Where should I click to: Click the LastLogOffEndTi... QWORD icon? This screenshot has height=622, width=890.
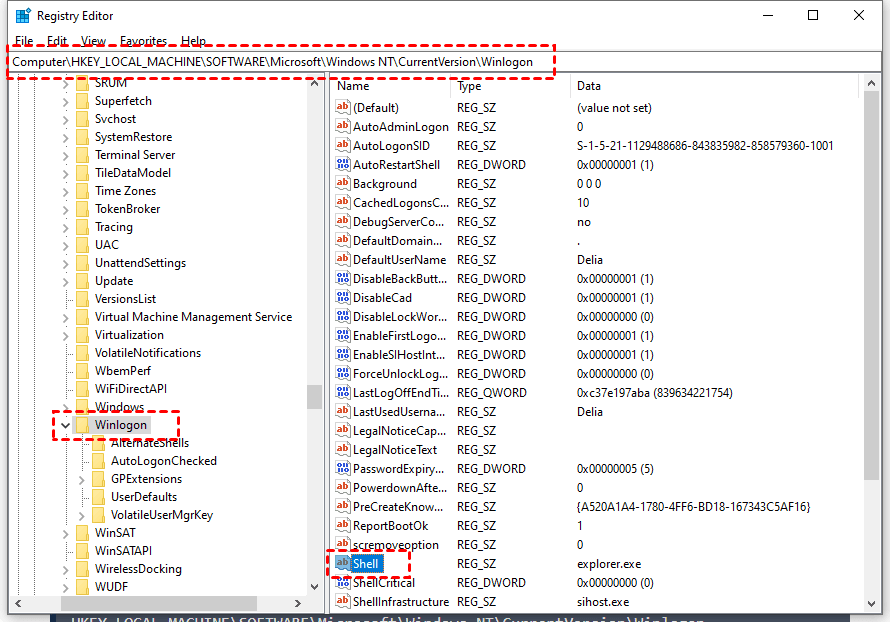(342, 392)
